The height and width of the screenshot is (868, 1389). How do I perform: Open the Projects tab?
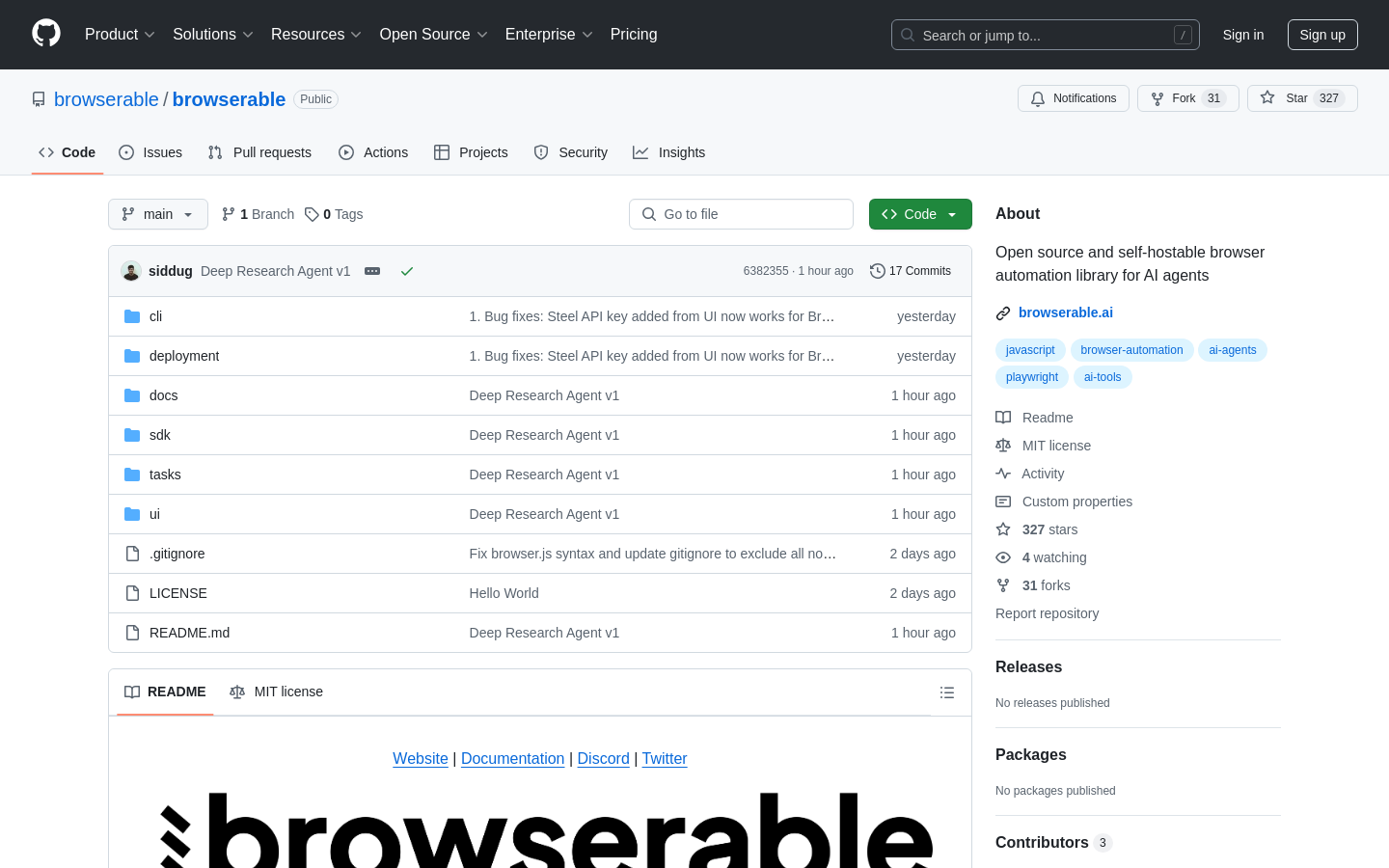click(471, 152)
